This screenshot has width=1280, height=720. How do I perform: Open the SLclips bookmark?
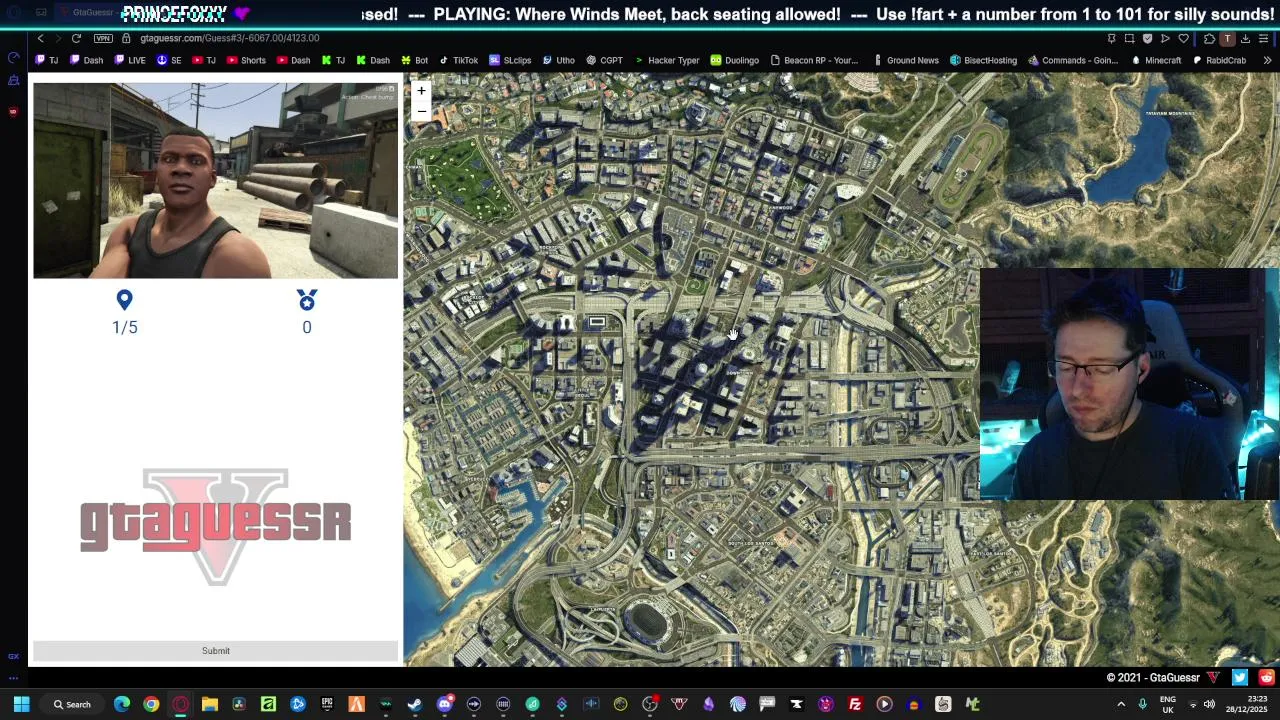click(510, 60)
